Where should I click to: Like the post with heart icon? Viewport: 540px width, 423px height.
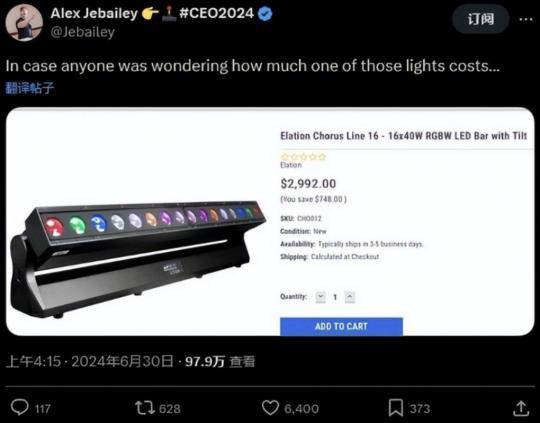[270, 408]
